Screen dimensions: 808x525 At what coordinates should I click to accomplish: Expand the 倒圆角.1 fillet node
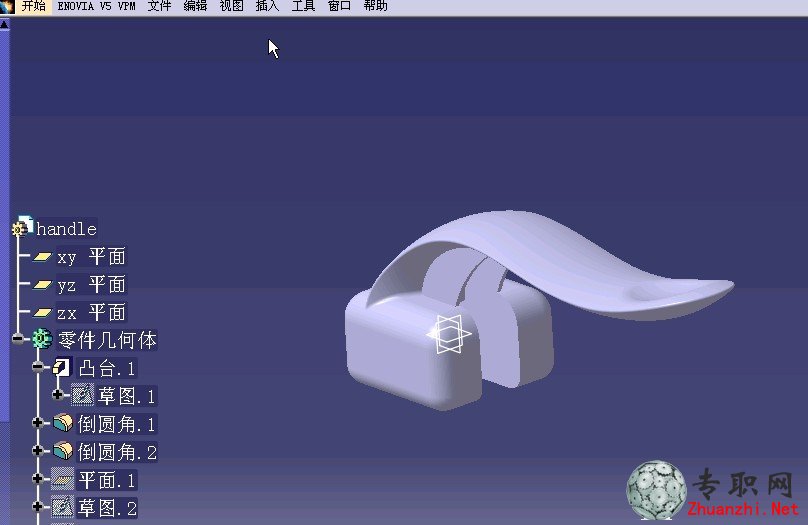[x=38, y=422]
